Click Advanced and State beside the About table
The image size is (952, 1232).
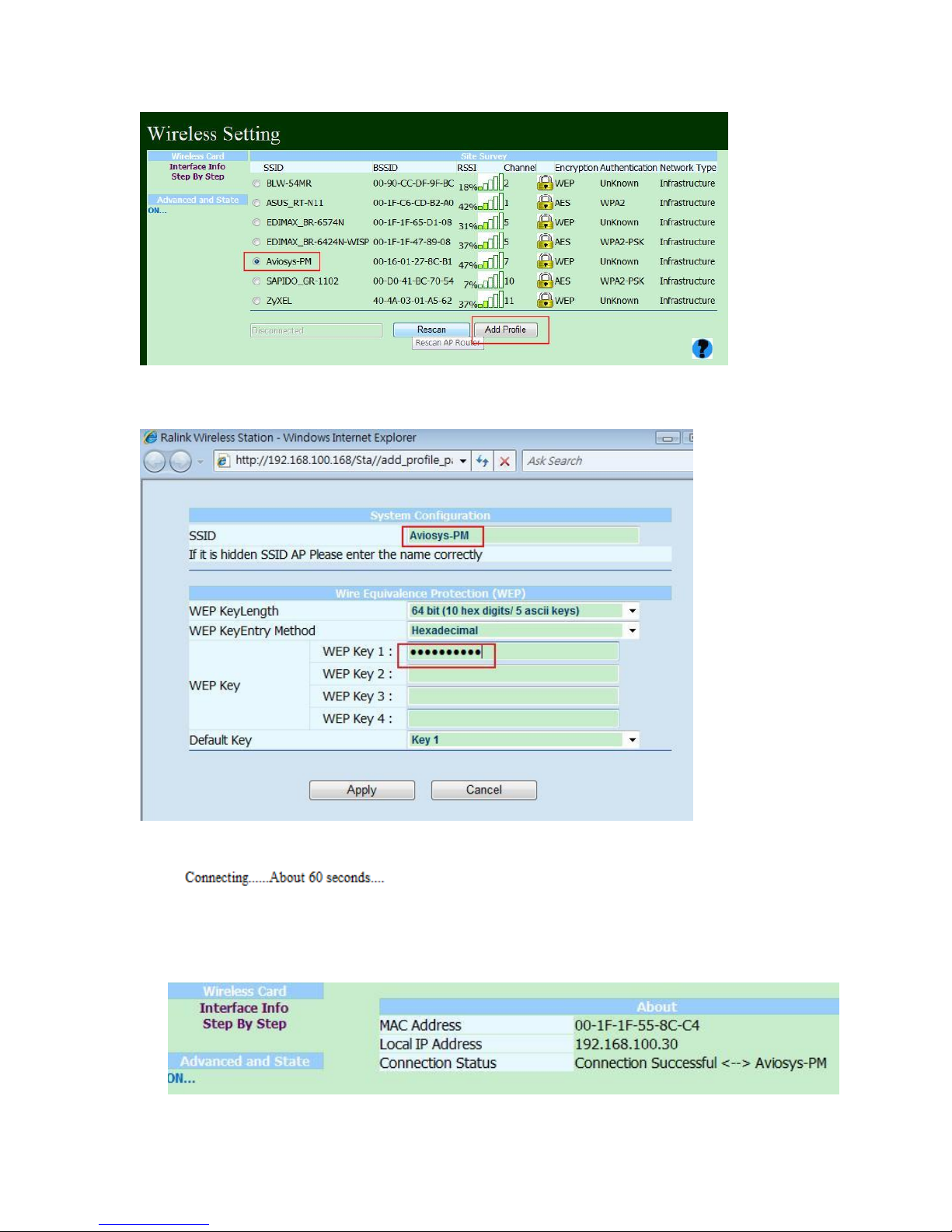pos(246,1061)
